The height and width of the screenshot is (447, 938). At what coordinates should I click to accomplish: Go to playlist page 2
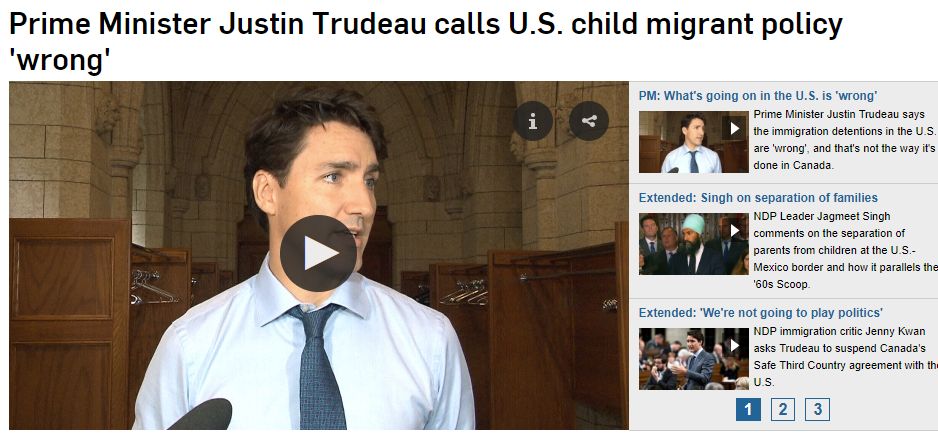pos(782,410)
